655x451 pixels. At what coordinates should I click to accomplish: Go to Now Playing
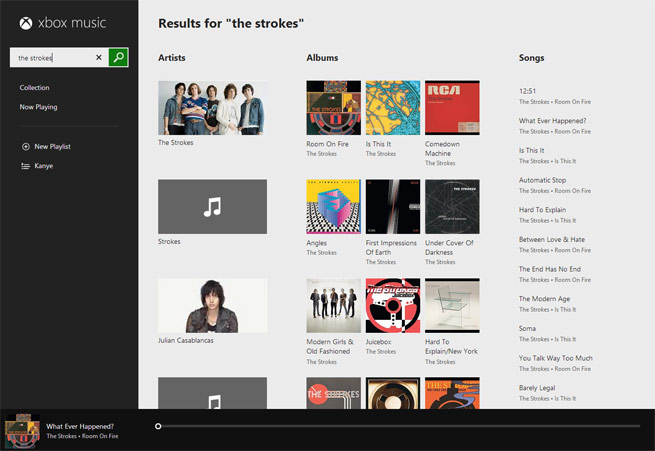(38, 107)
